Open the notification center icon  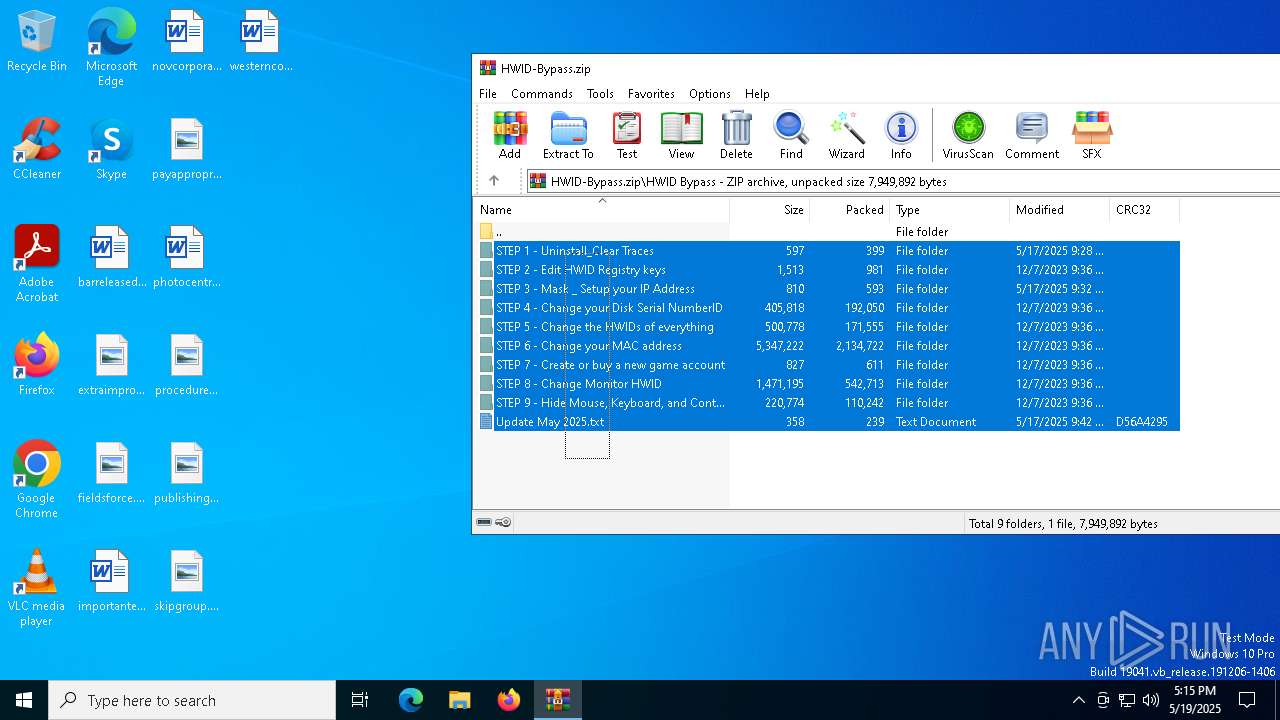click(1247, 700)
